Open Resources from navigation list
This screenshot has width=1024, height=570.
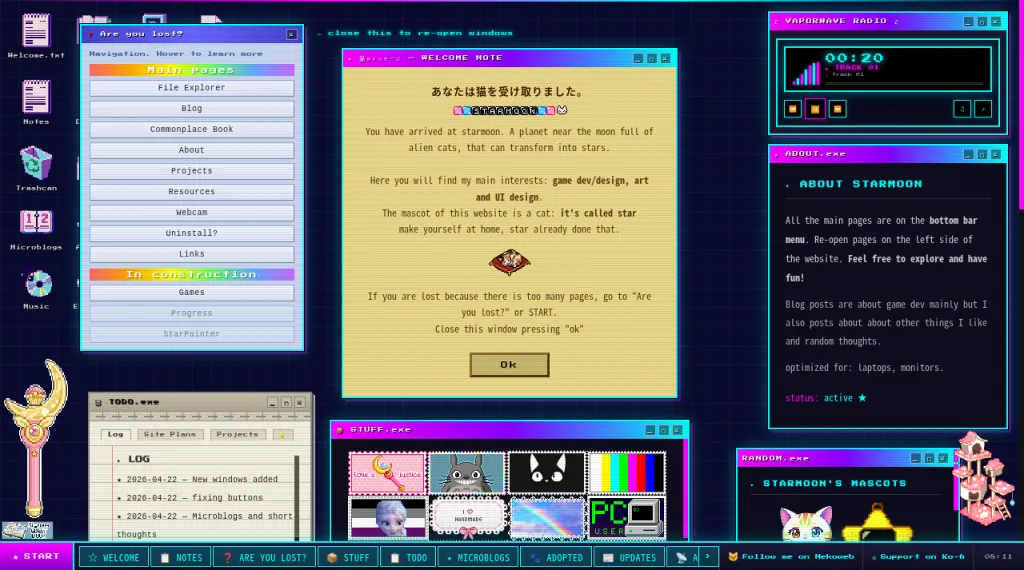(191, 192)
